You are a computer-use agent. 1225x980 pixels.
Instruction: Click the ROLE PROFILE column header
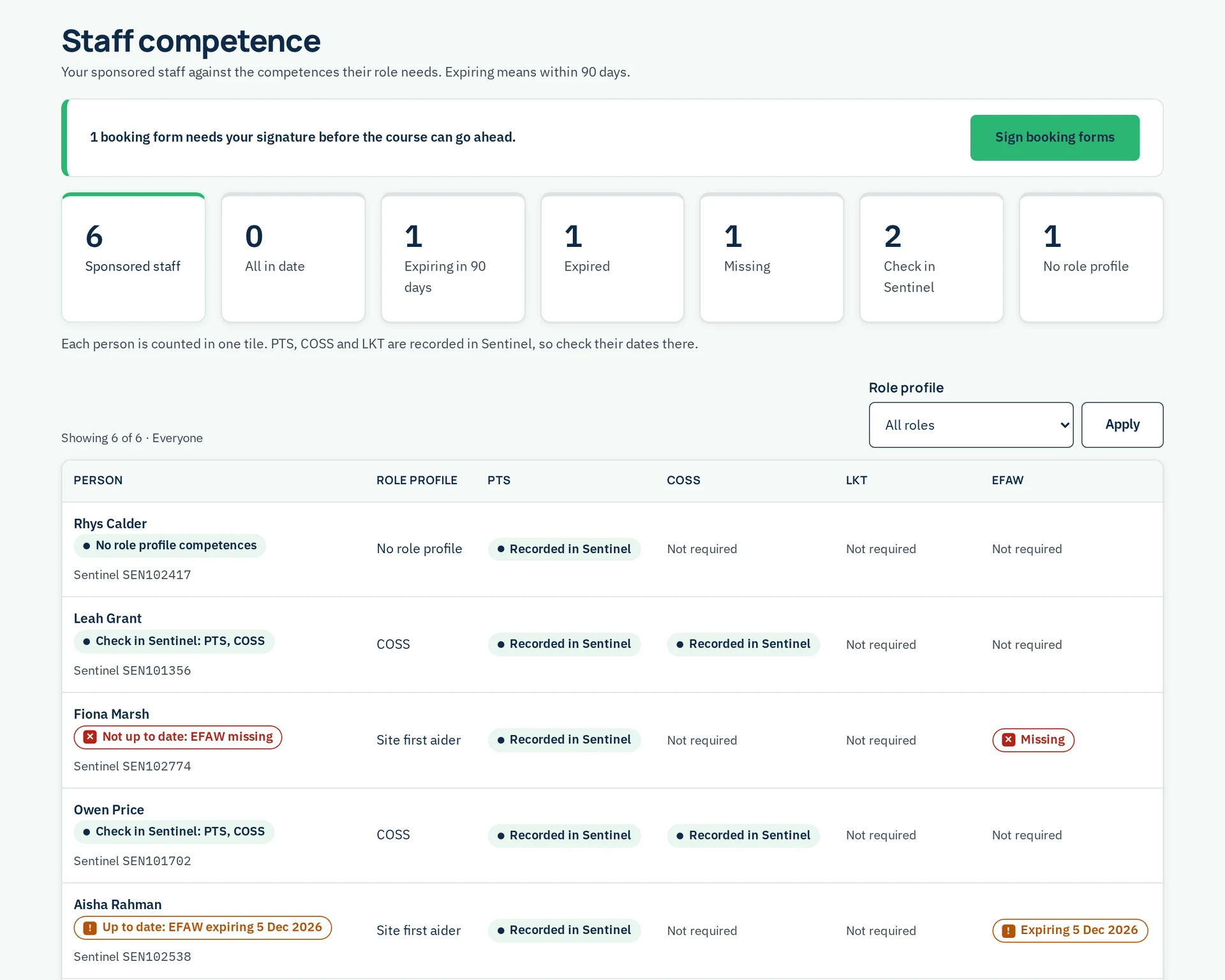pyautogui.click(x=417, y=480)
